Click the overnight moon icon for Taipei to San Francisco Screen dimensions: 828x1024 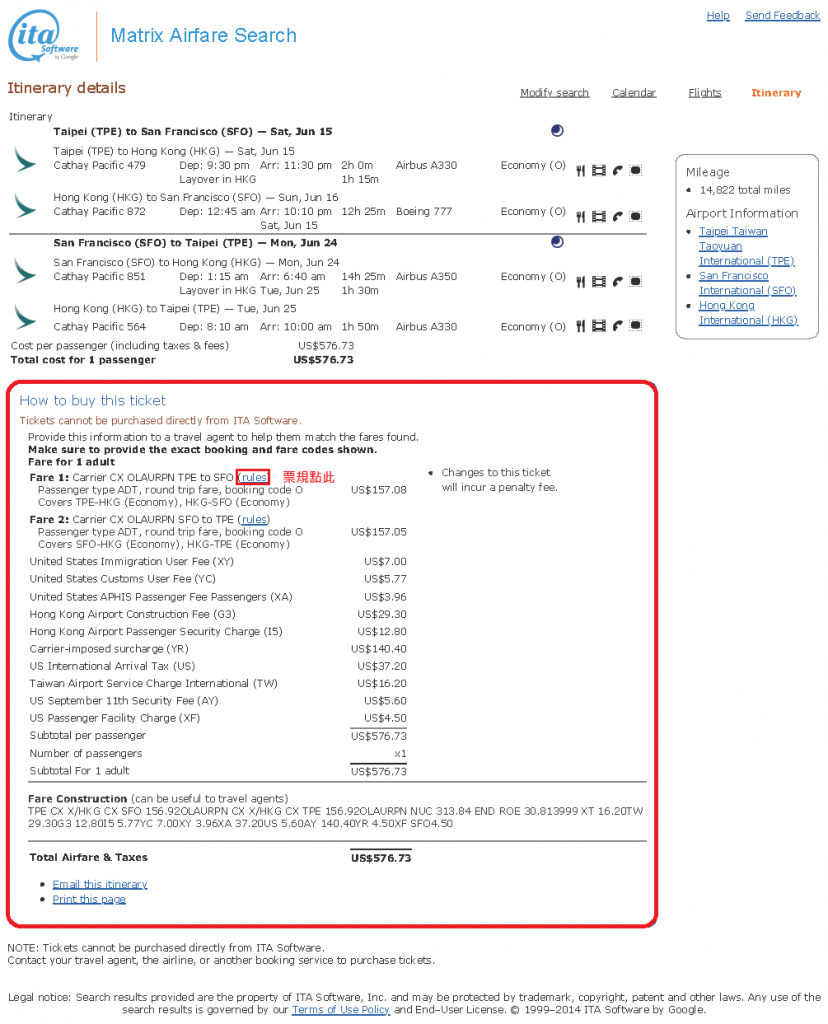[x=557, y=131]
